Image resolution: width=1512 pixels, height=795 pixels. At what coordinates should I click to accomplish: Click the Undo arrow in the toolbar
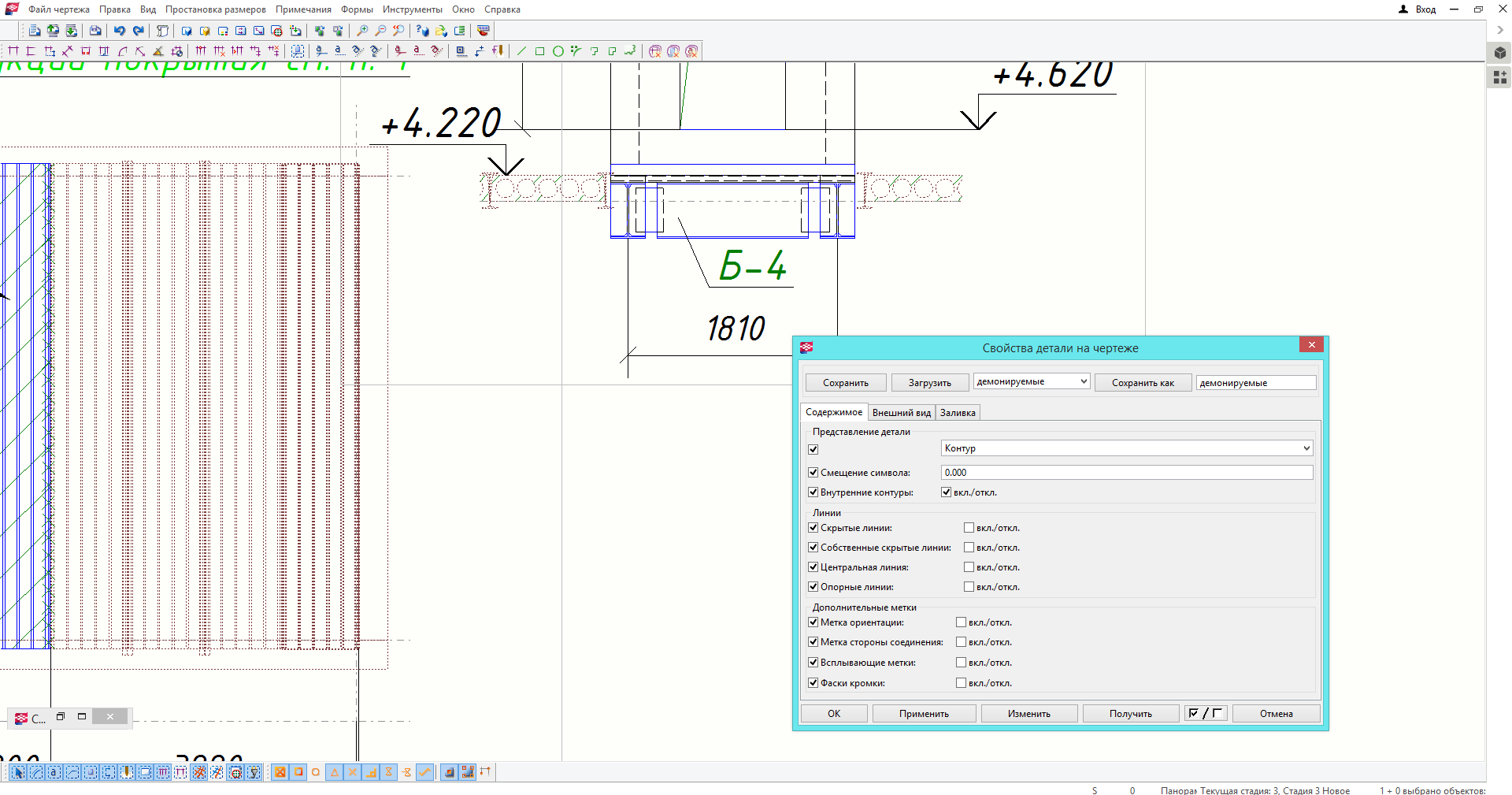pos(119,31)
